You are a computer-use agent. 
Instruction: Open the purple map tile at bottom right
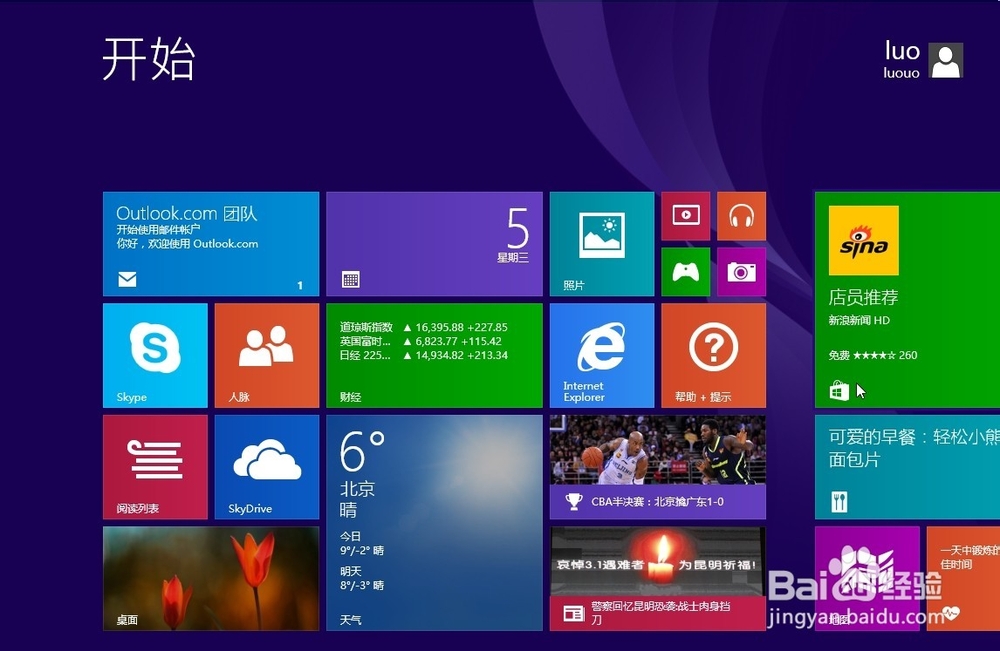(x=867, y=578)
